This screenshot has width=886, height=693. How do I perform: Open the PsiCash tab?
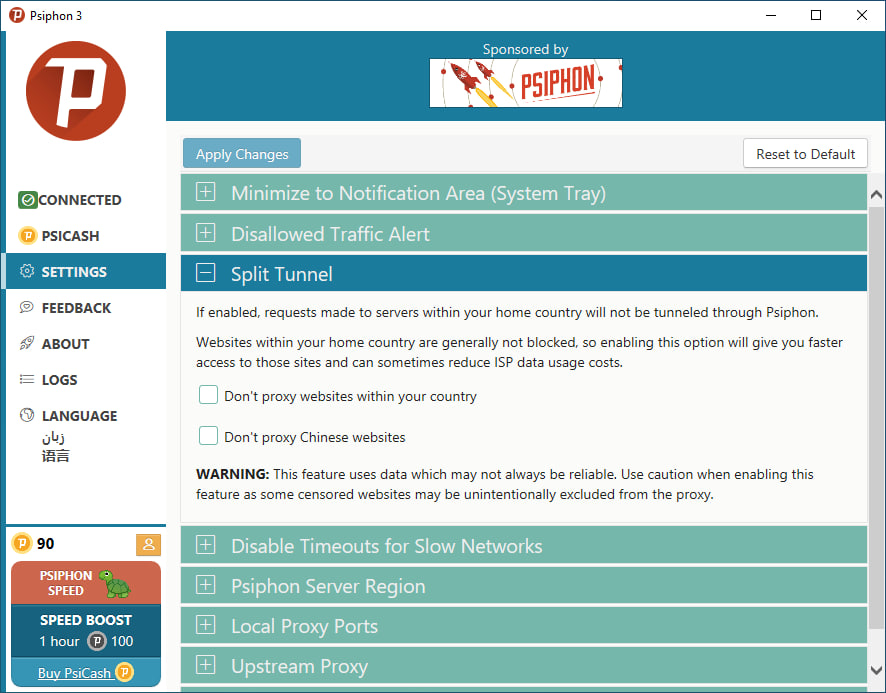click(86, 236)
